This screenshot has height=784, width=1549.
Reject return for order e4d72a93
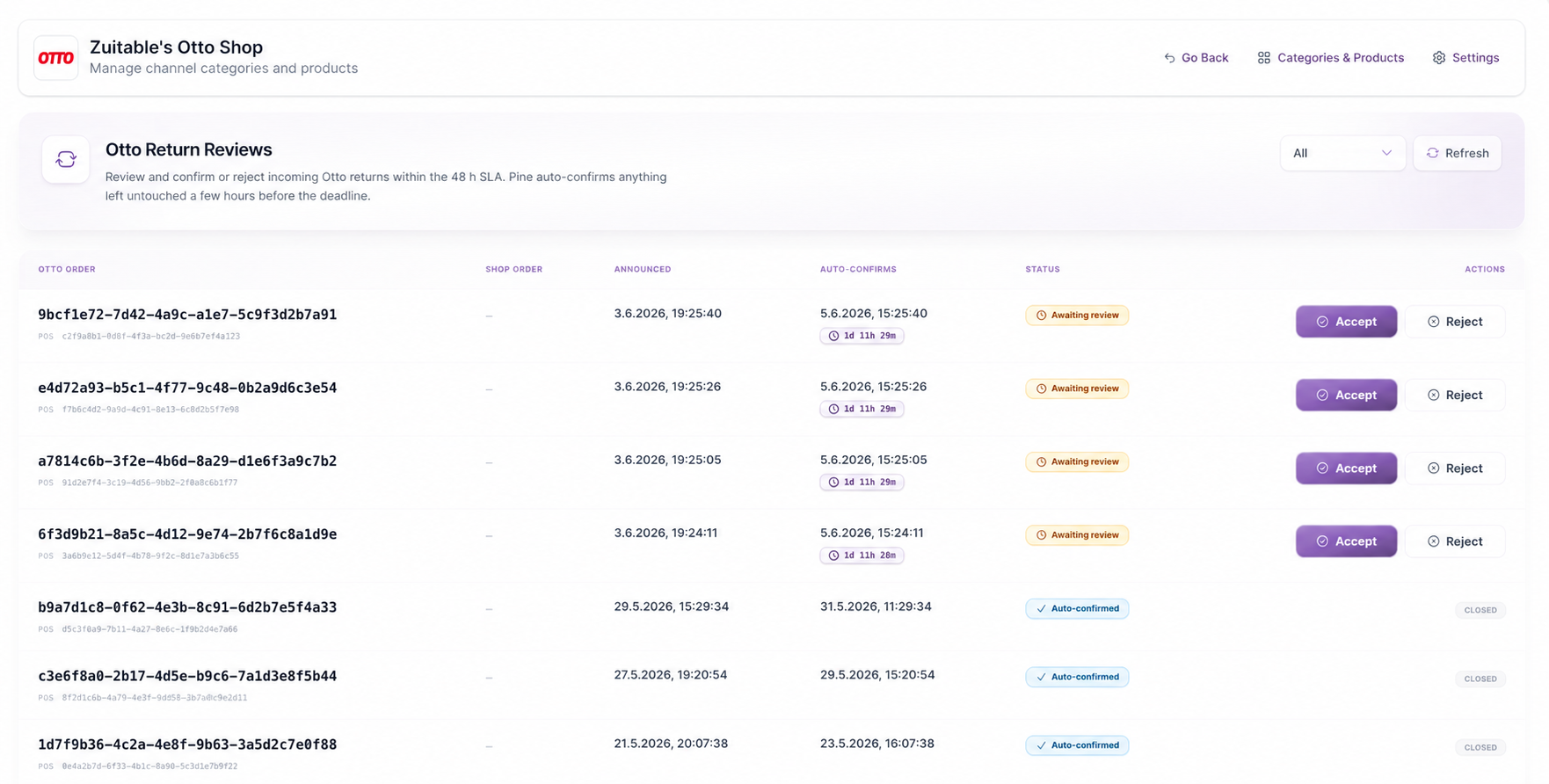tap(1455, 395)
